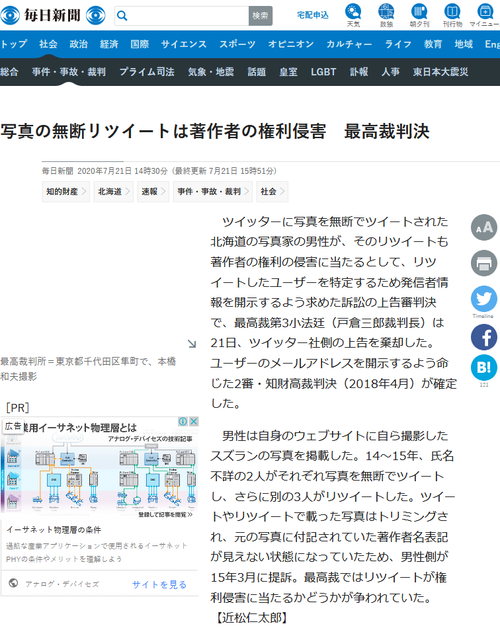Close the advertisement X icon
Image resolution: width=500 pixels, height=628 pixels.
click(x=194, y=421)
